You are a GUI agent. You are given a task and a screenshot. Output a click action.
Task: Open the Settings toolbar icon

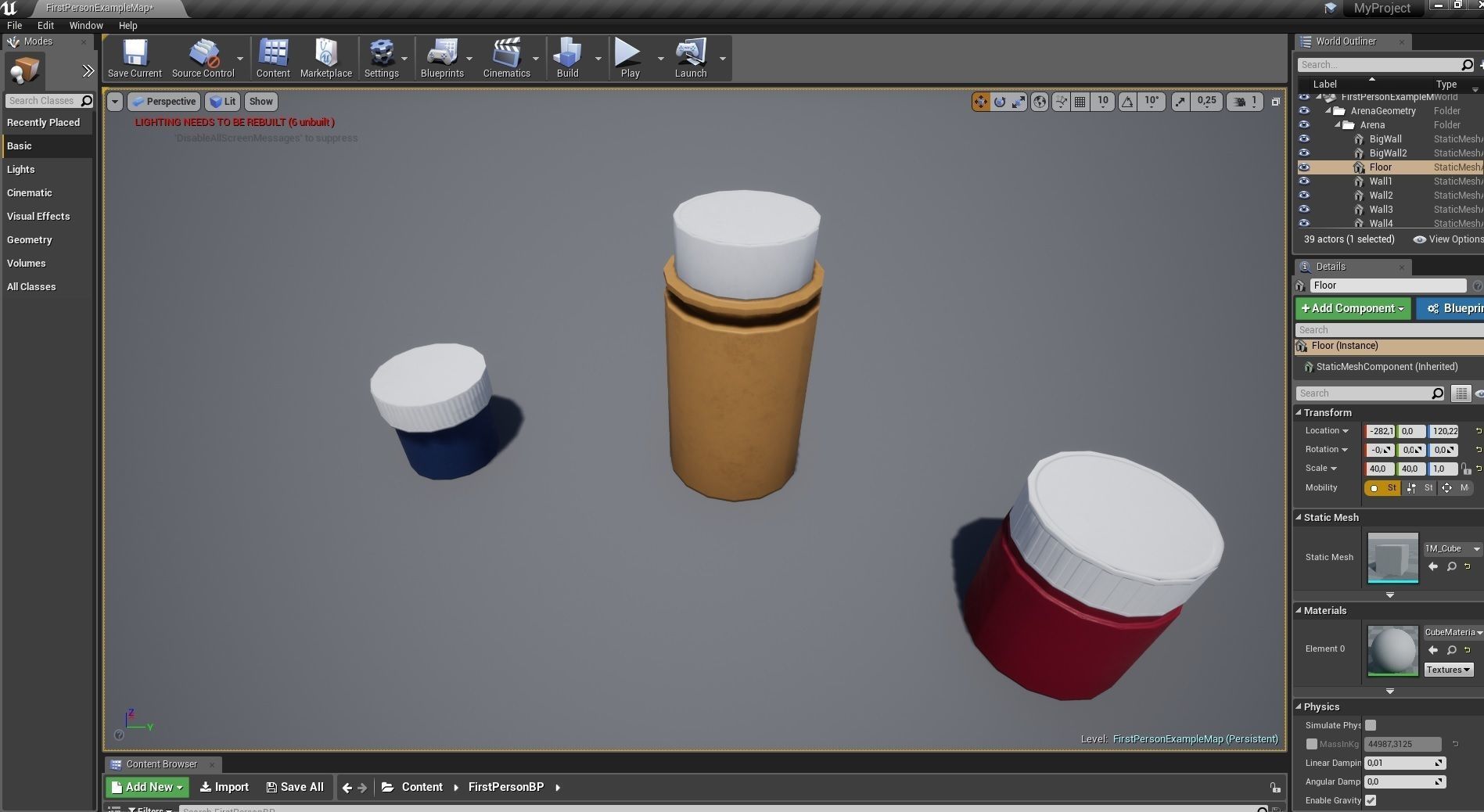pos(382,58)
